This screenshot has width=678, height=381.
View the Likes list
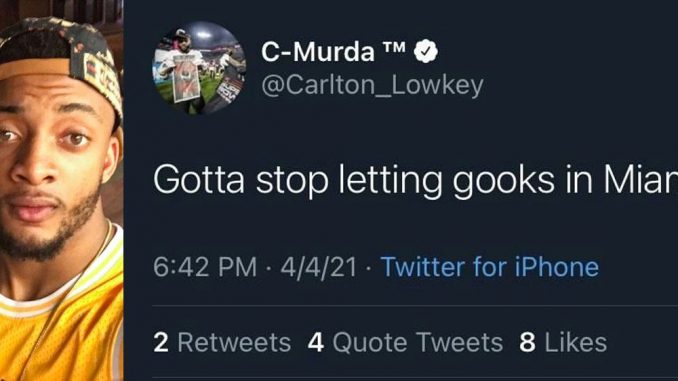[x=563, y=343]
